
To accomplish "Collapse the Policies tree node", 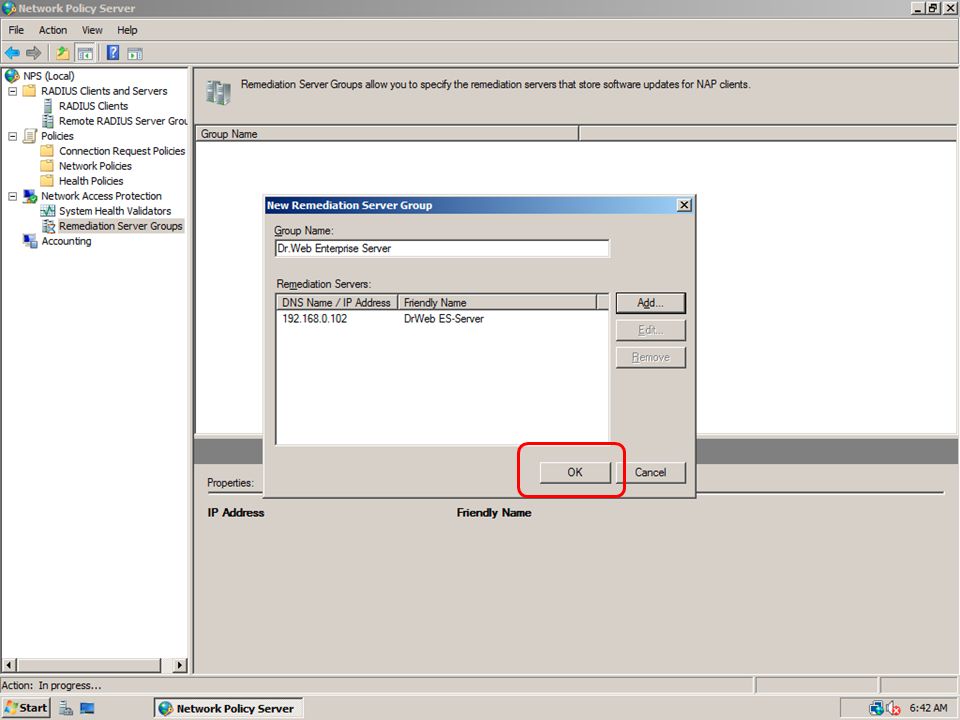I will (12, 136).
